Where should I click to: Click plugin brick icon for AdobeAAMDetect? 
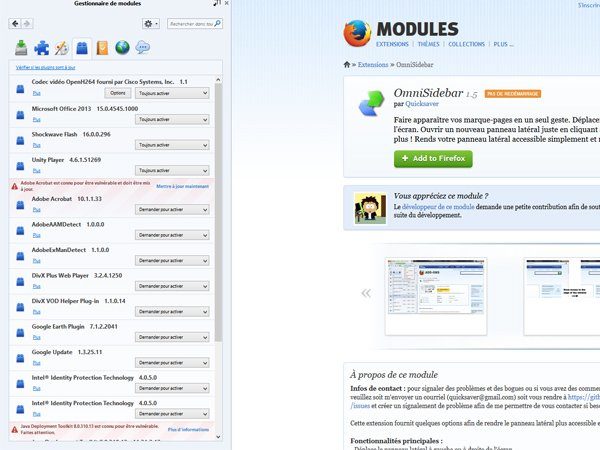[x=20, y=230]
